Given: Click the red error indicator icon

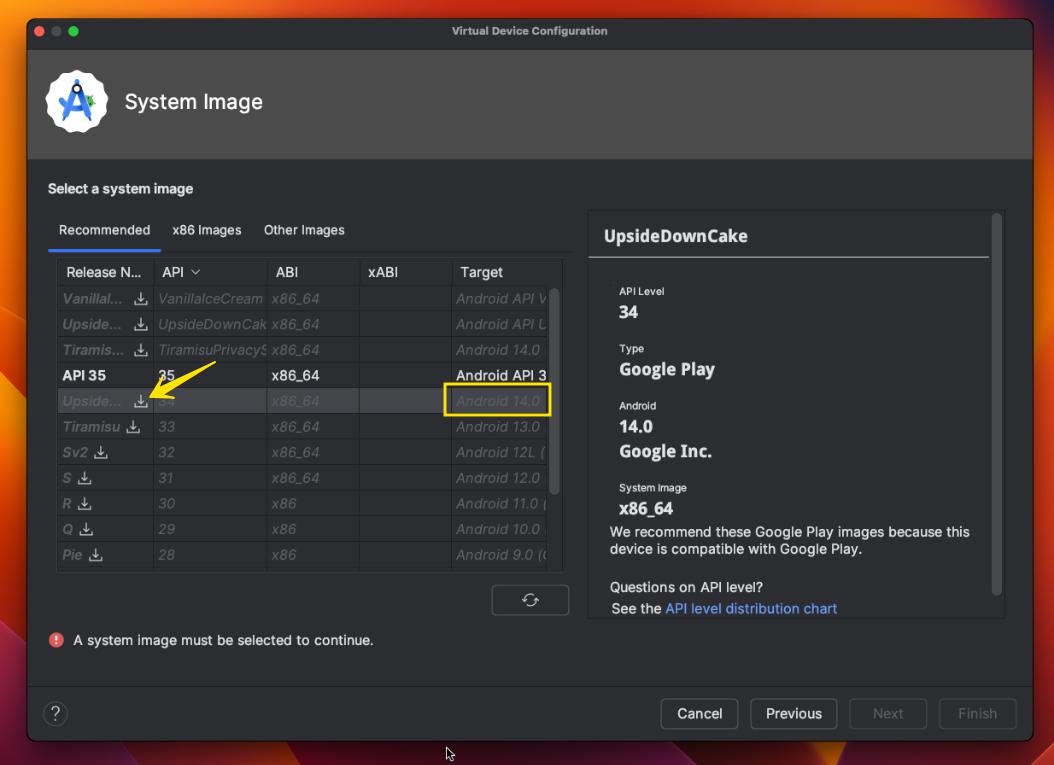Looking at the screenshot, I should coord(56,640).
